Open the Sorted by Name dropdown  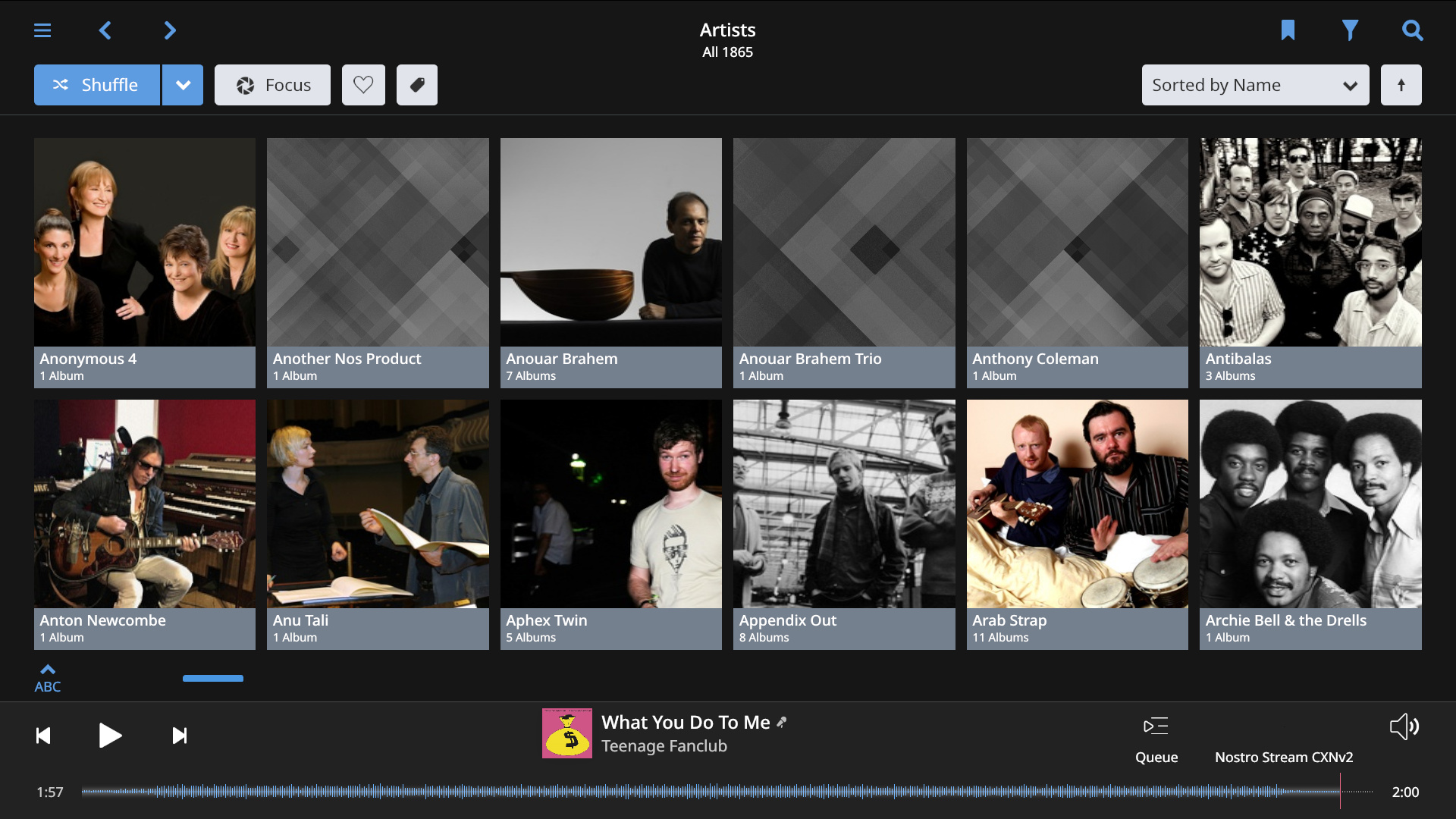[1255, 85]
